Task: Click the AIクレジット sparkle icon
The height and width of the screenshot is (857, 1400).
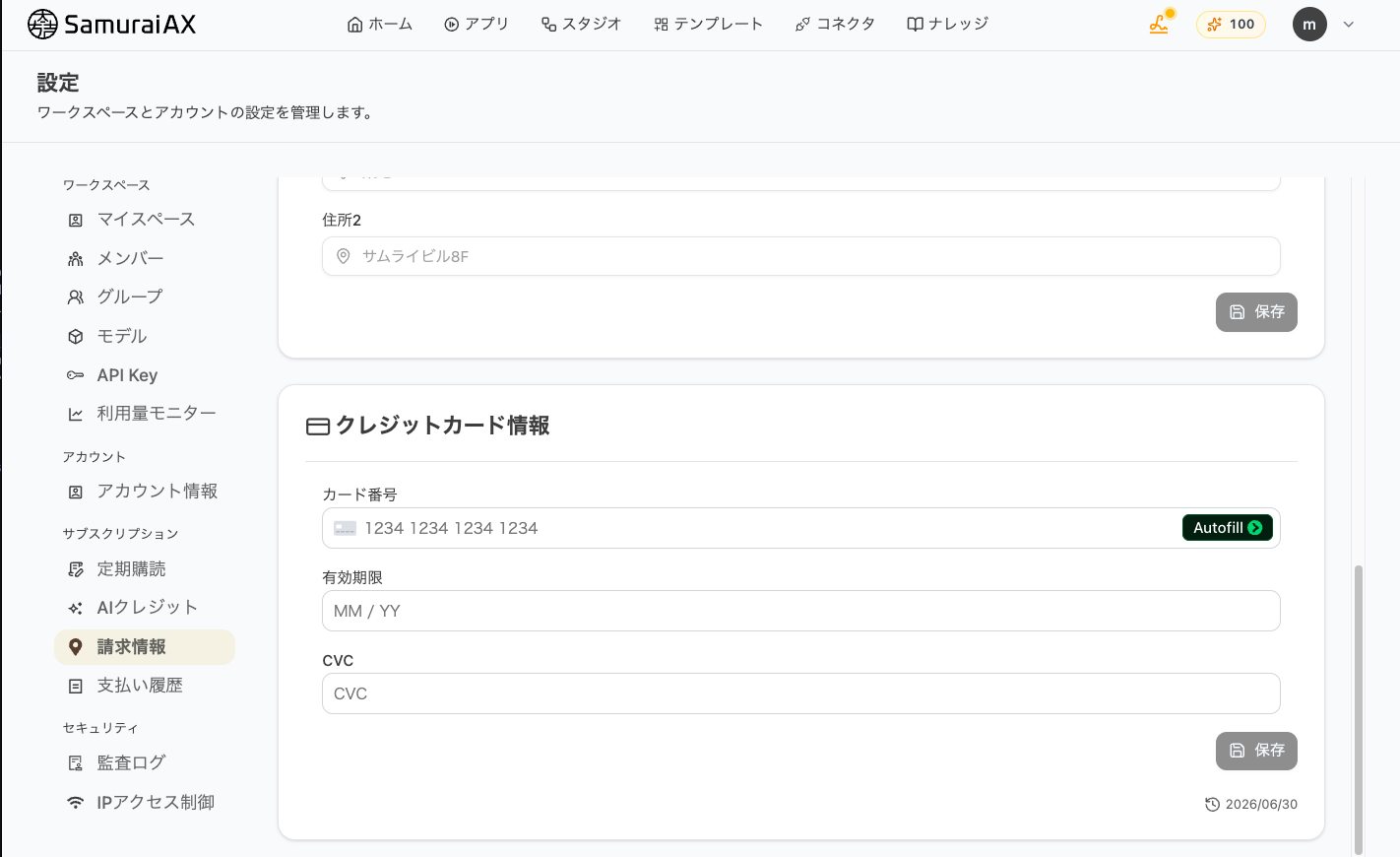Action: point(76,609)
